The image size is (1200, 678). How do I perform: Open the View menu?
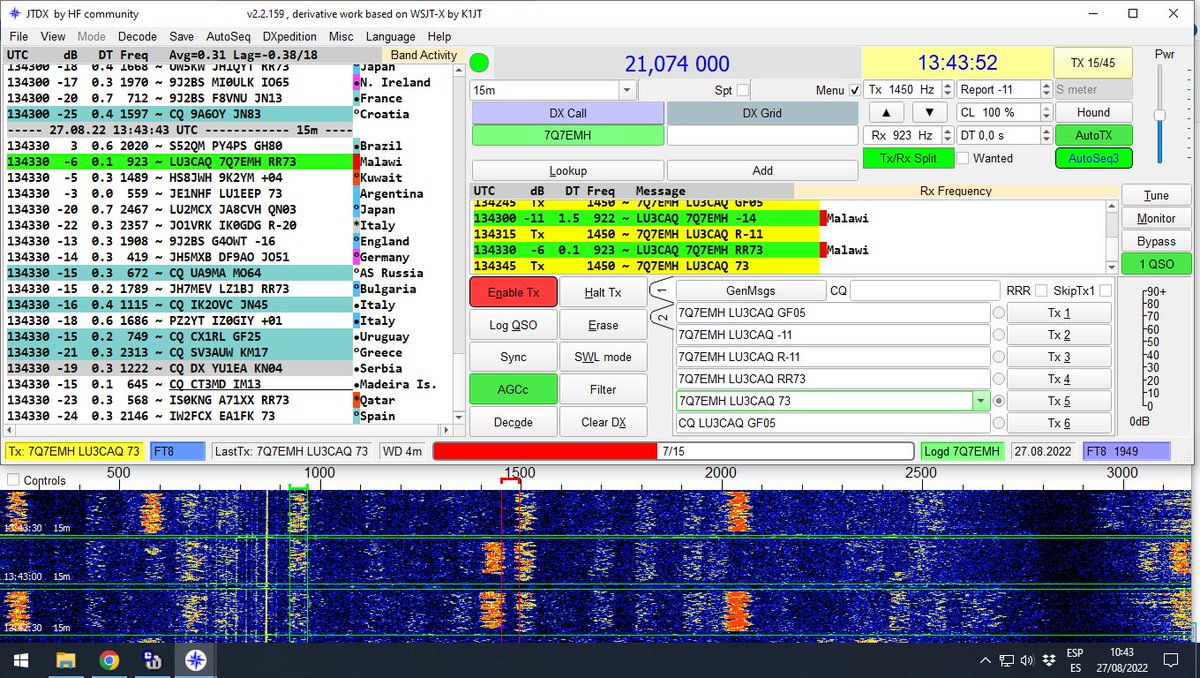(x=53, y=36)
